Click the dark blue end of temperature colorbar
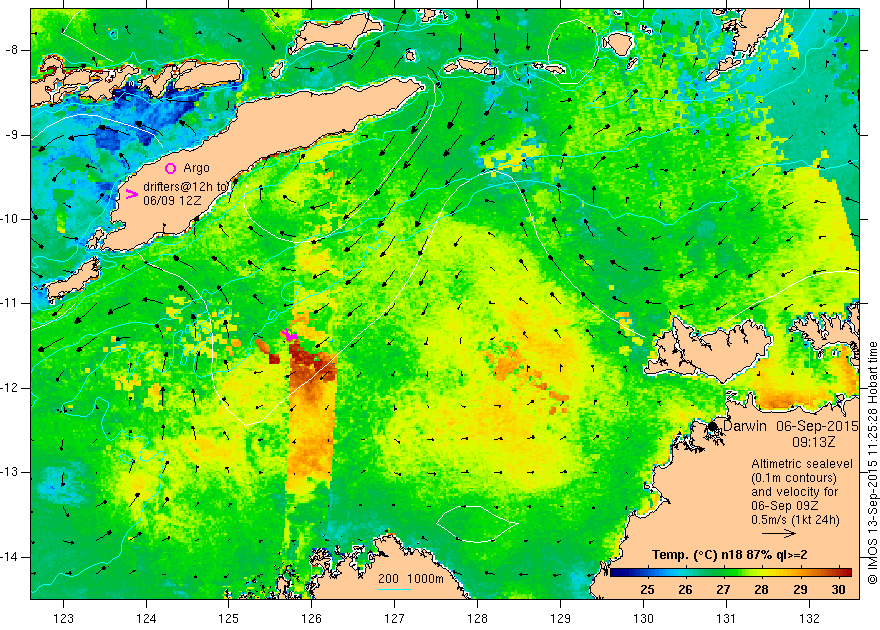The height and width of the screenshot is (630, 880). pyautogui.click(x=617, y=573)
